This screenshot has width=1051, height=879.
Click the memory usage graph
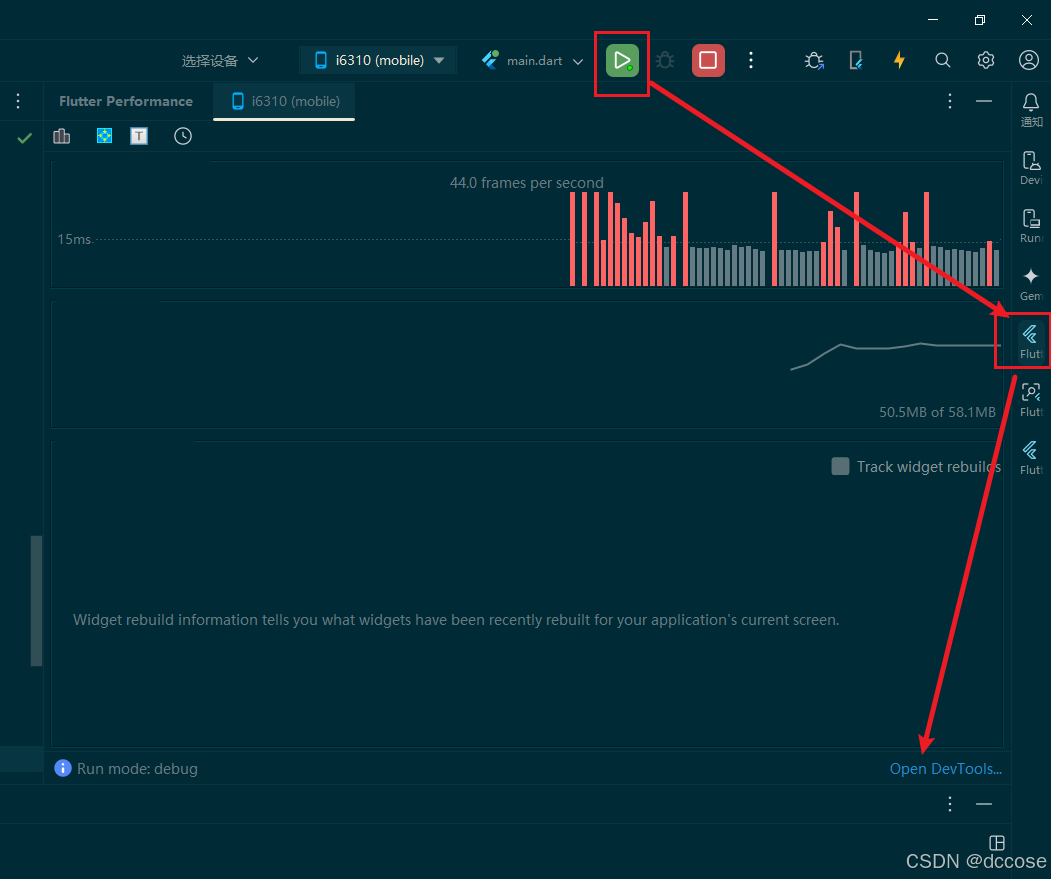point(527,365)
